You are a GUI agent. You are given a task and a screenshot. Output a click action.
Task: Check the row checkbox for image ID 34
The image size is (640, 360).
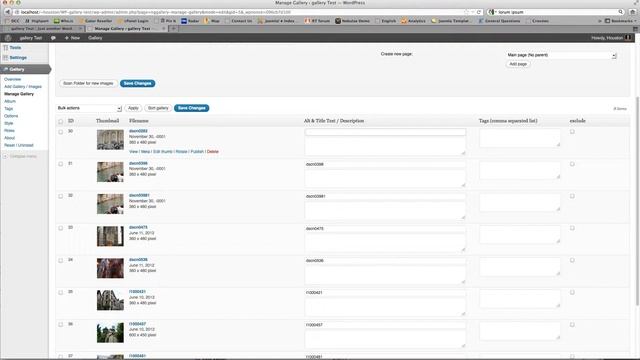pyautogui.click(x=60, y=260)
